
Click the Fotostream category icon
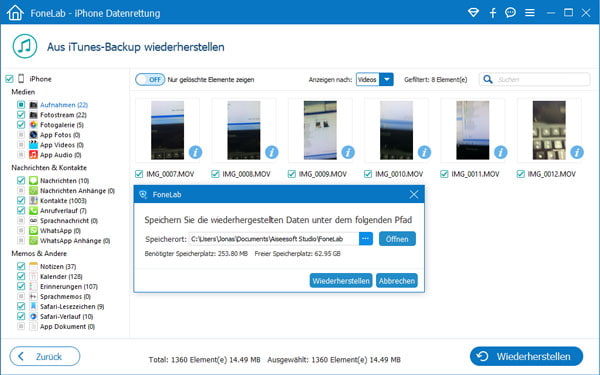(x=34, y=115)
